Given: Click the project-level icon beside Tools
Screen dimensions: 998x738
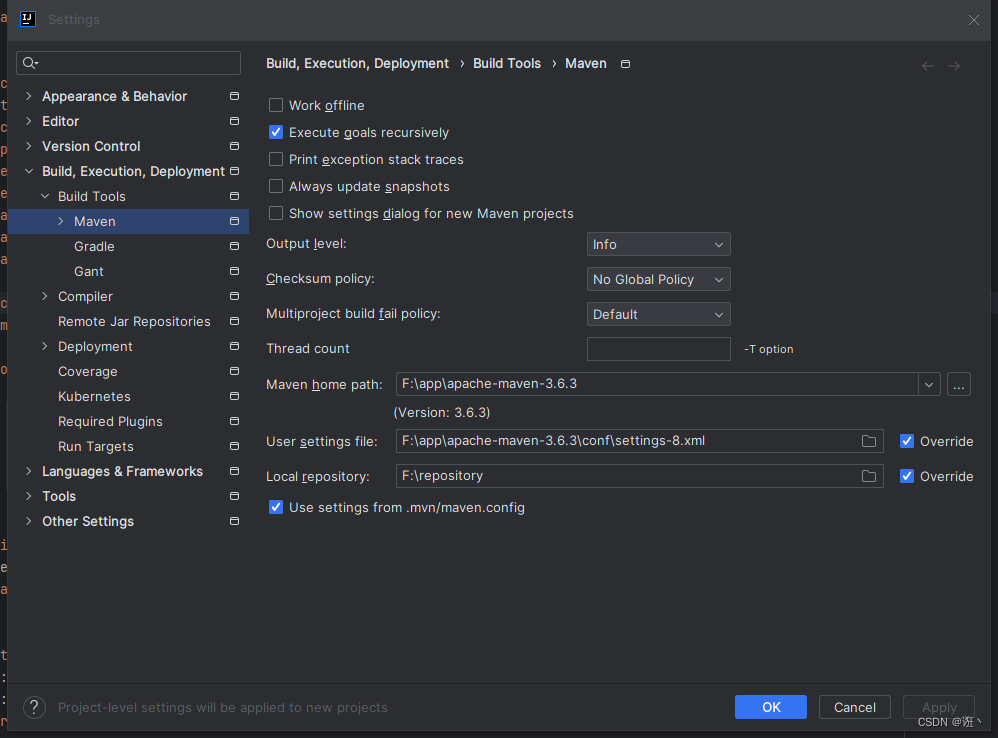Looking at the screenshot, I should coord(234,496).
